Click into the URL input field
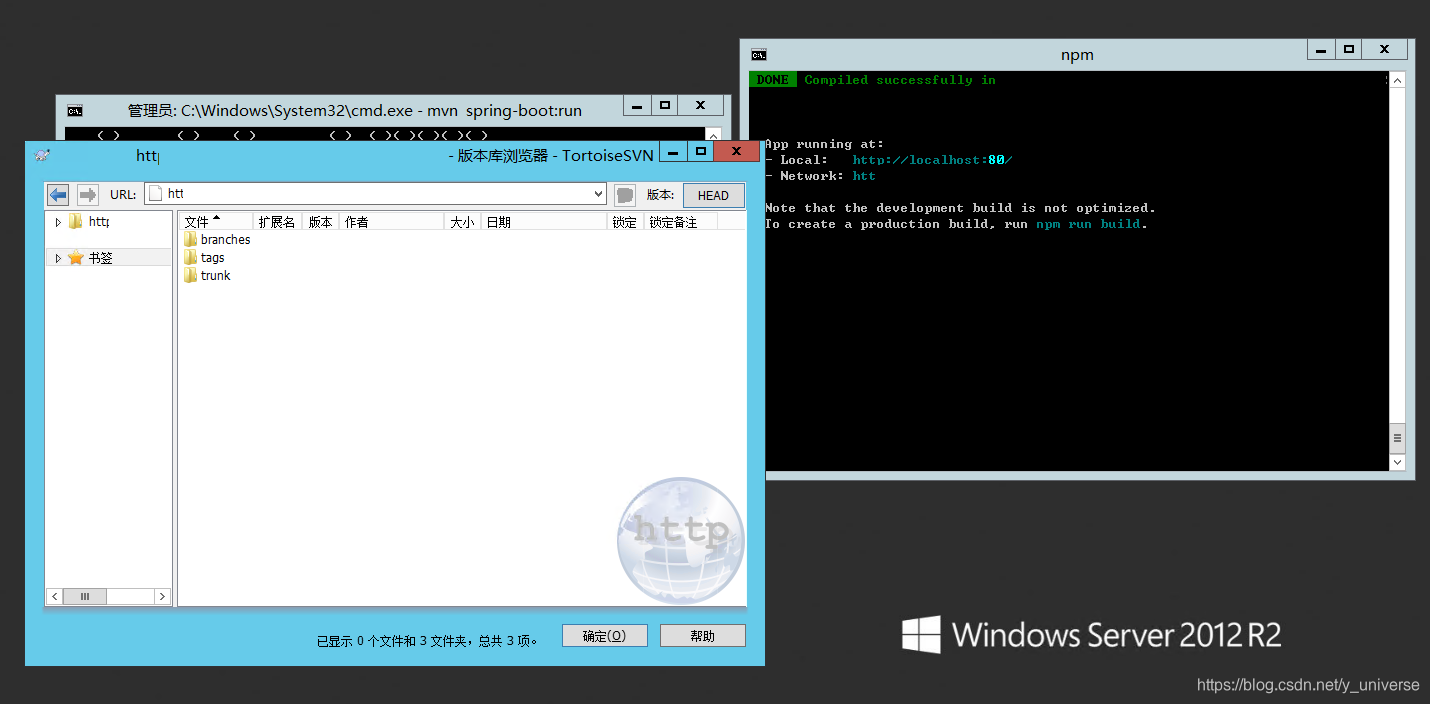This screenshot has width=1430, height=704. pos(376,195)
